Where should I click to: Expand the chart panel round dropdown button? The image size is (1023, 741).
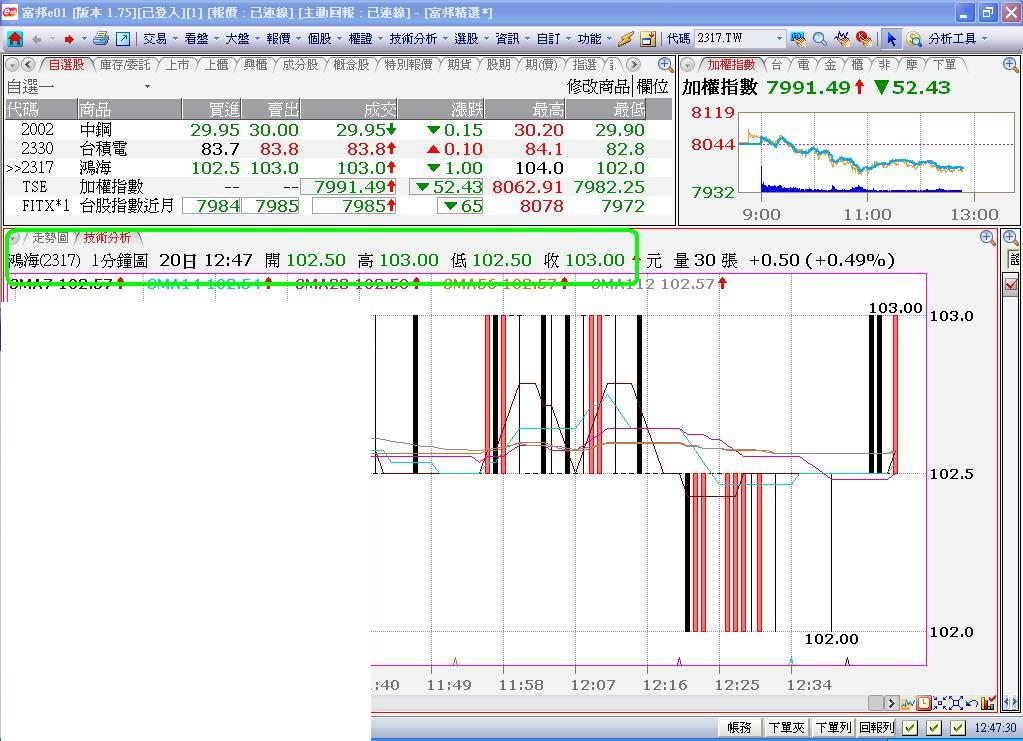12,238
